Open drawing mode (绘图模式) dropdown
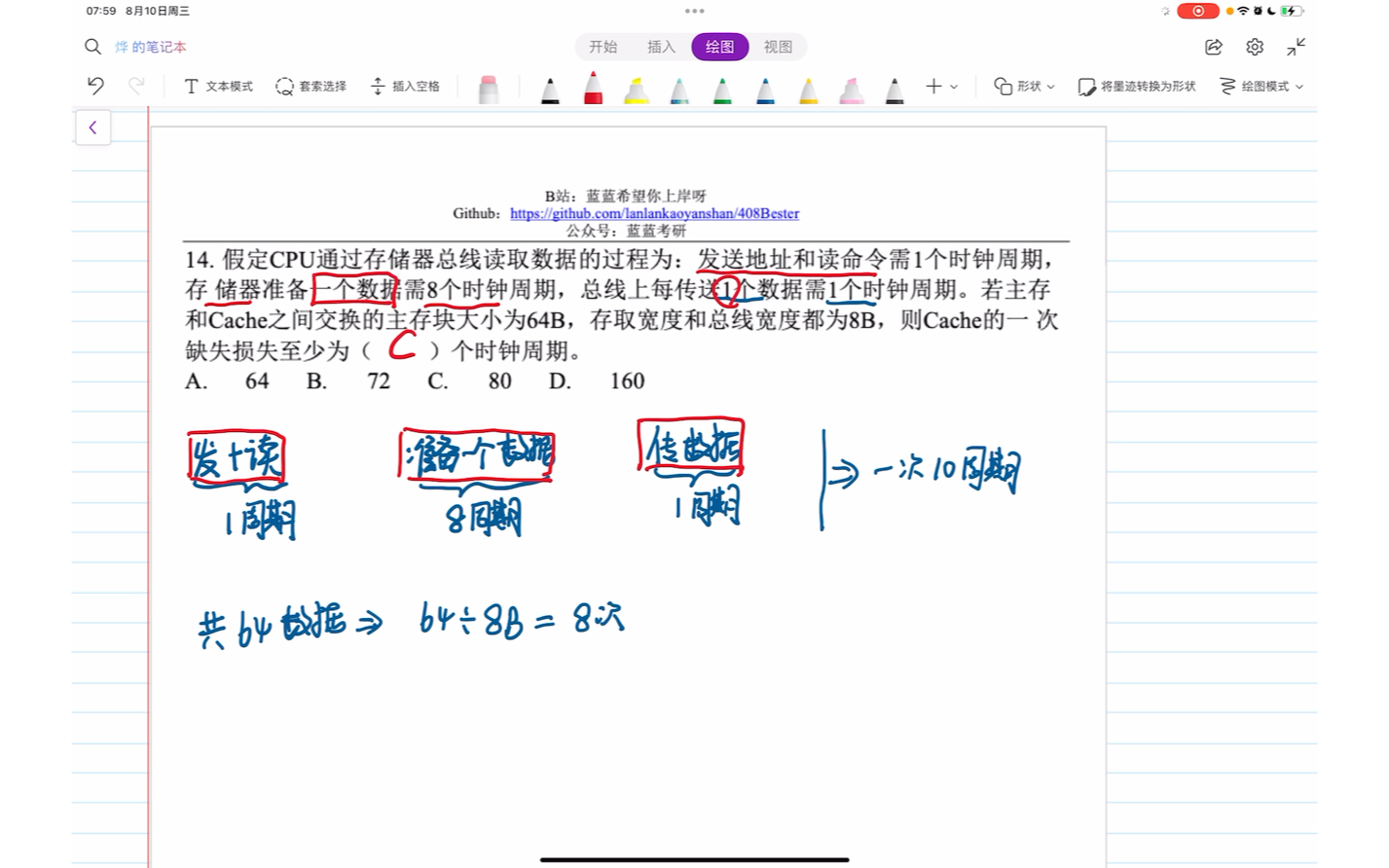 click(x=1261, y=86)
